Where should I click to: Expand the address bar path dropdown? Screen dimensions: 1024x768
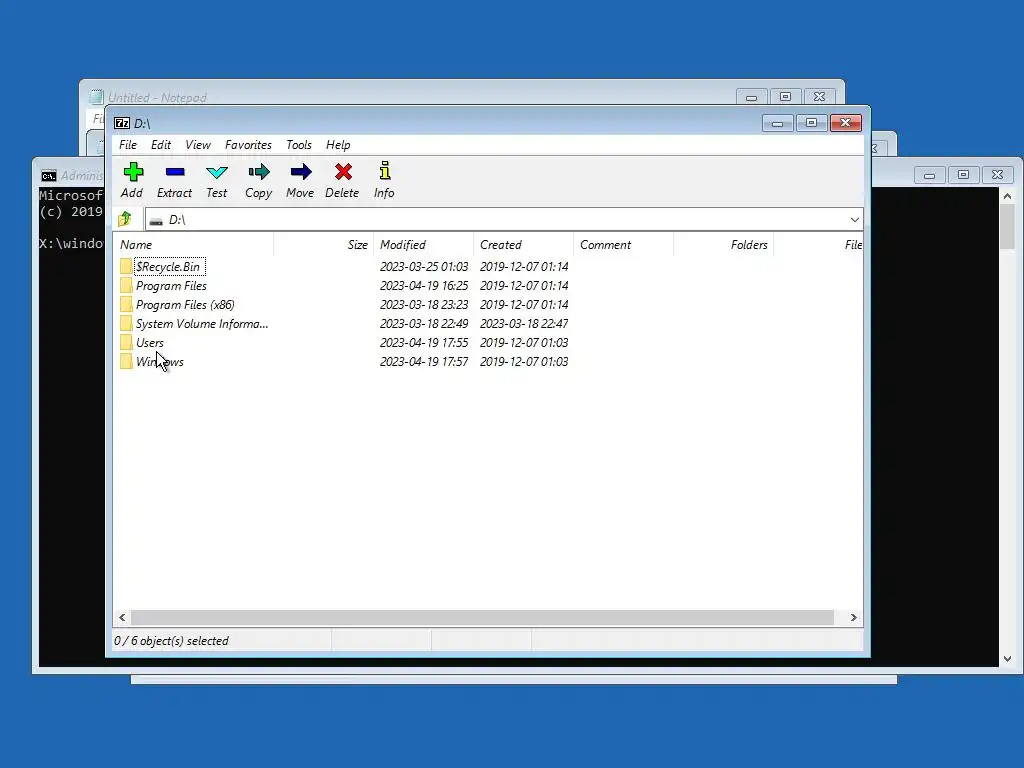854,219
